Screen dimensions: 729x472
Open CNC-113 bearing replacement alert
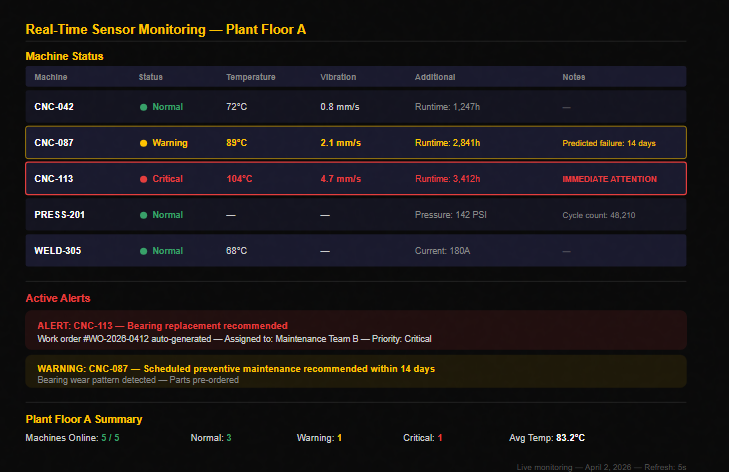pyautogui.click(x=356, y=330)
